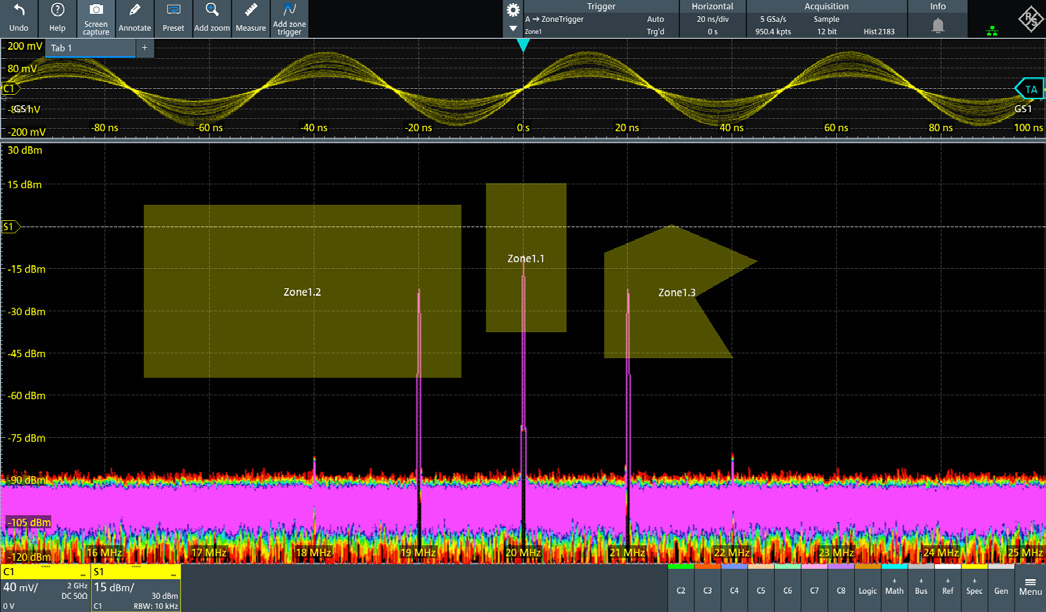Toggle channel C2 on
Viewport: 1046px width, 612px height.
[681, 586]
